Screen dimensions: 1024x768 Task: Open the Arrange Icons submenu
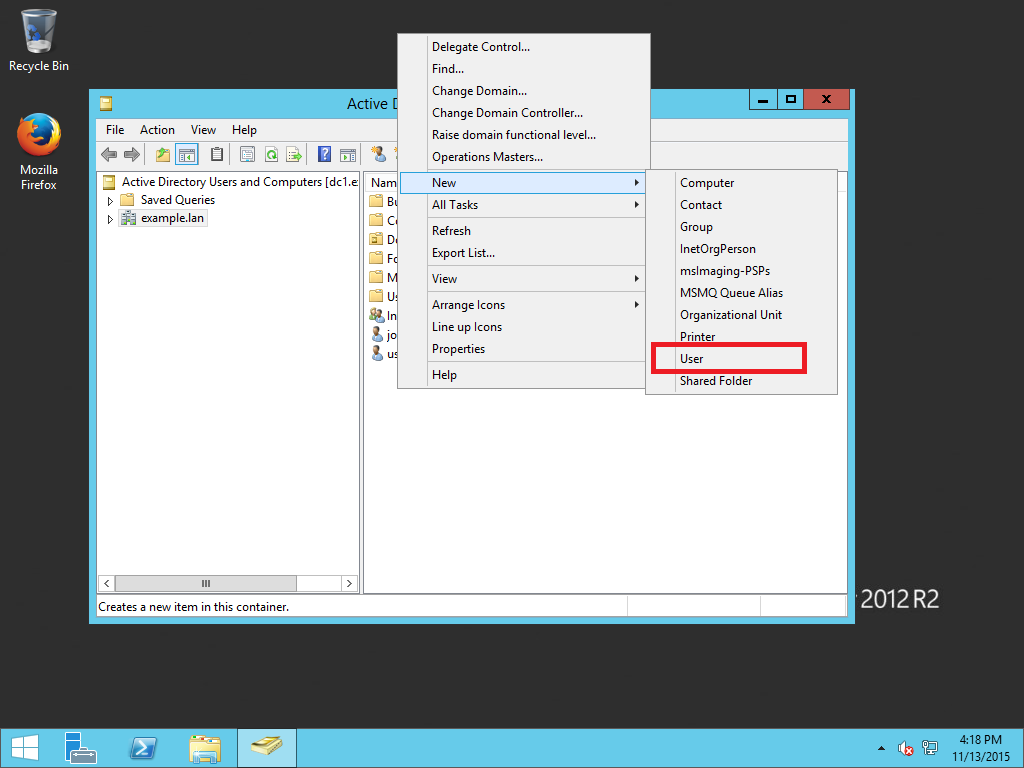[522, 305]
